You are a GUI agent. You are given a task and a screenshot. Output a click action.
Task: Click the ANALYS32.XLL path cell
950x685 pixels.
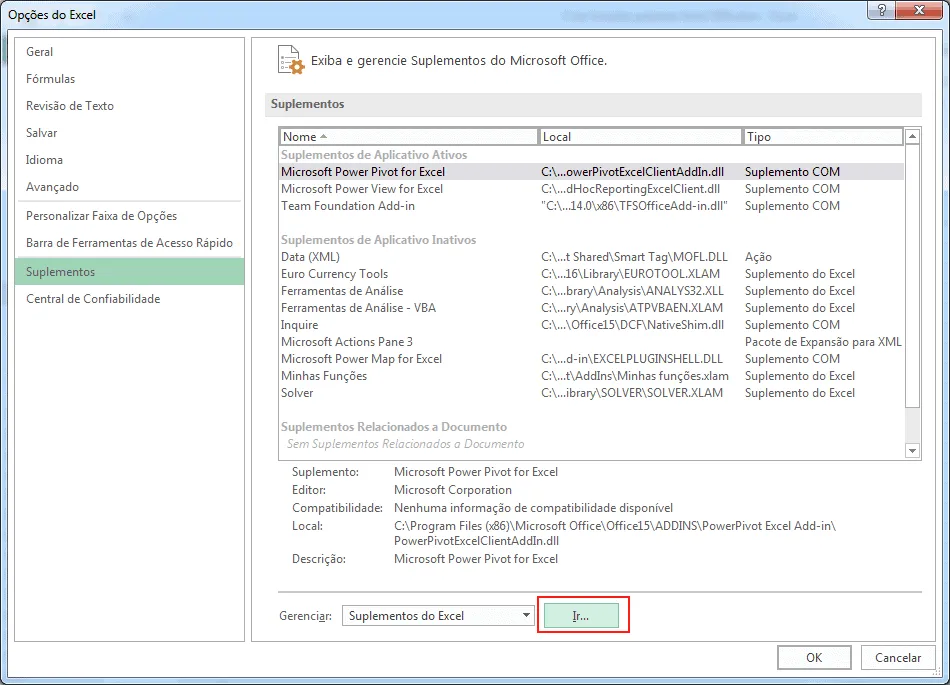click(633, 291)
